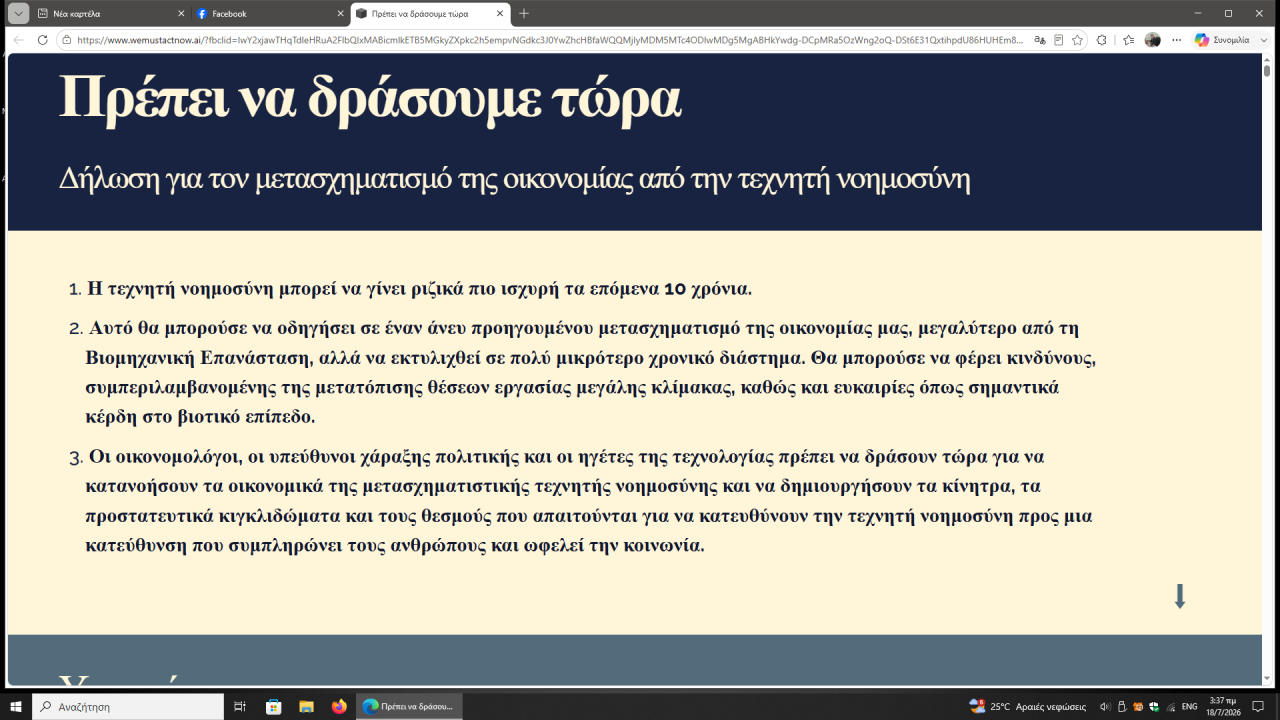1280x720 pixels.
Task: Open browser extensions menu
Action: tap(1102, 40)
